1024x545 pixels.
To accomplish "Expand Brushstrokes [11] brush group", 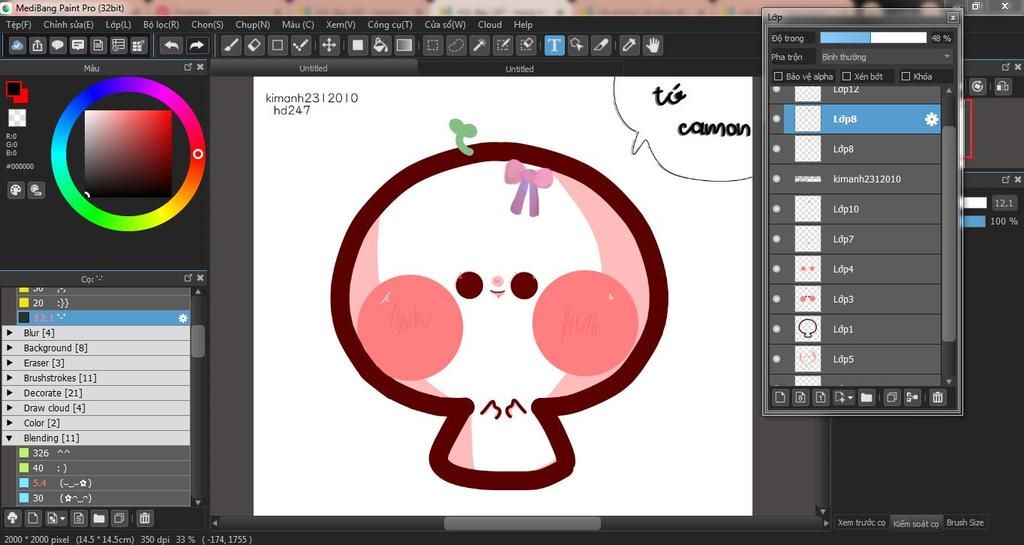I will 10,378.
